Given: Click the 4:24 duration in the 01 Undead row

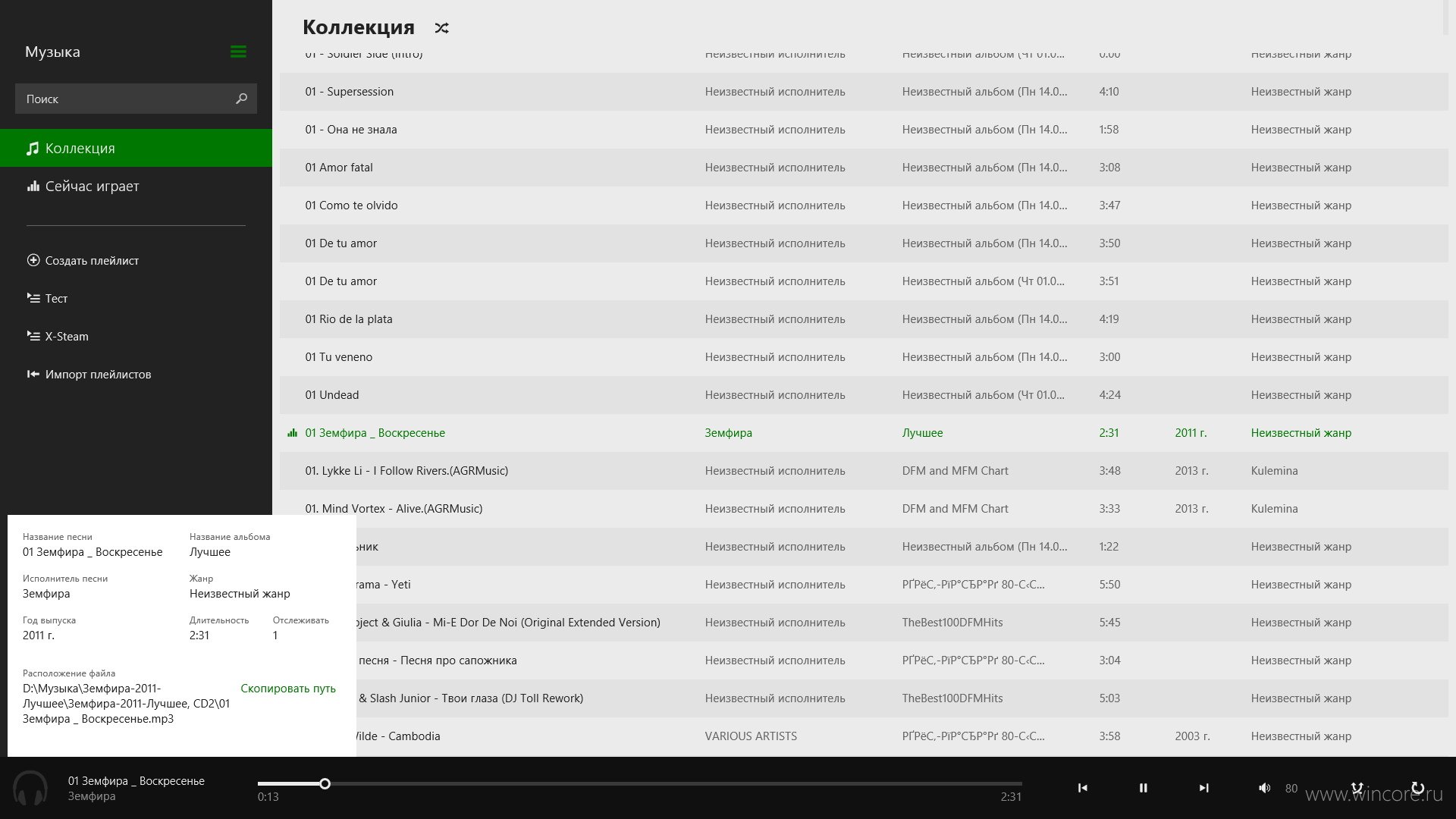Looking at the screenshot, I should [1109, 395].
